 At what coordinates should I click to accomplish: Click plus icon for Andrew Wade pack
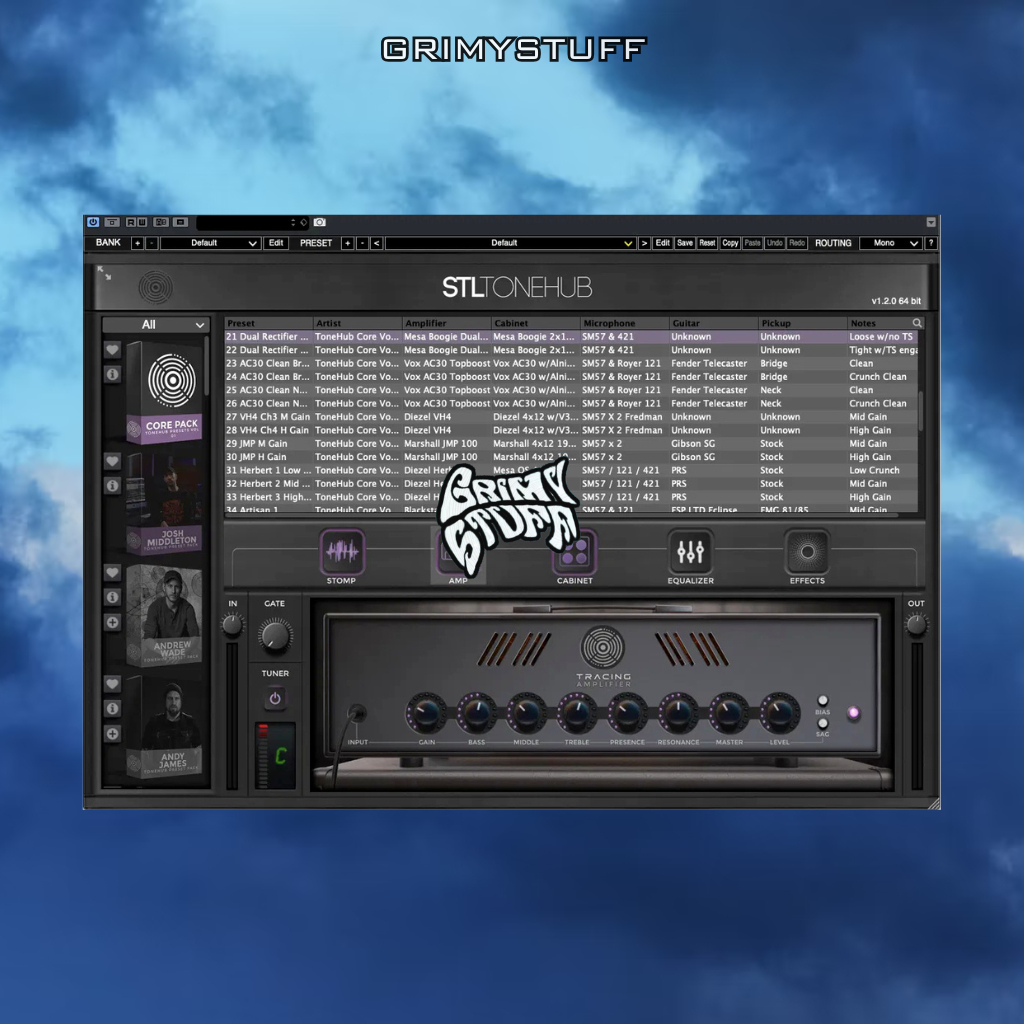[x=112, y=622]
